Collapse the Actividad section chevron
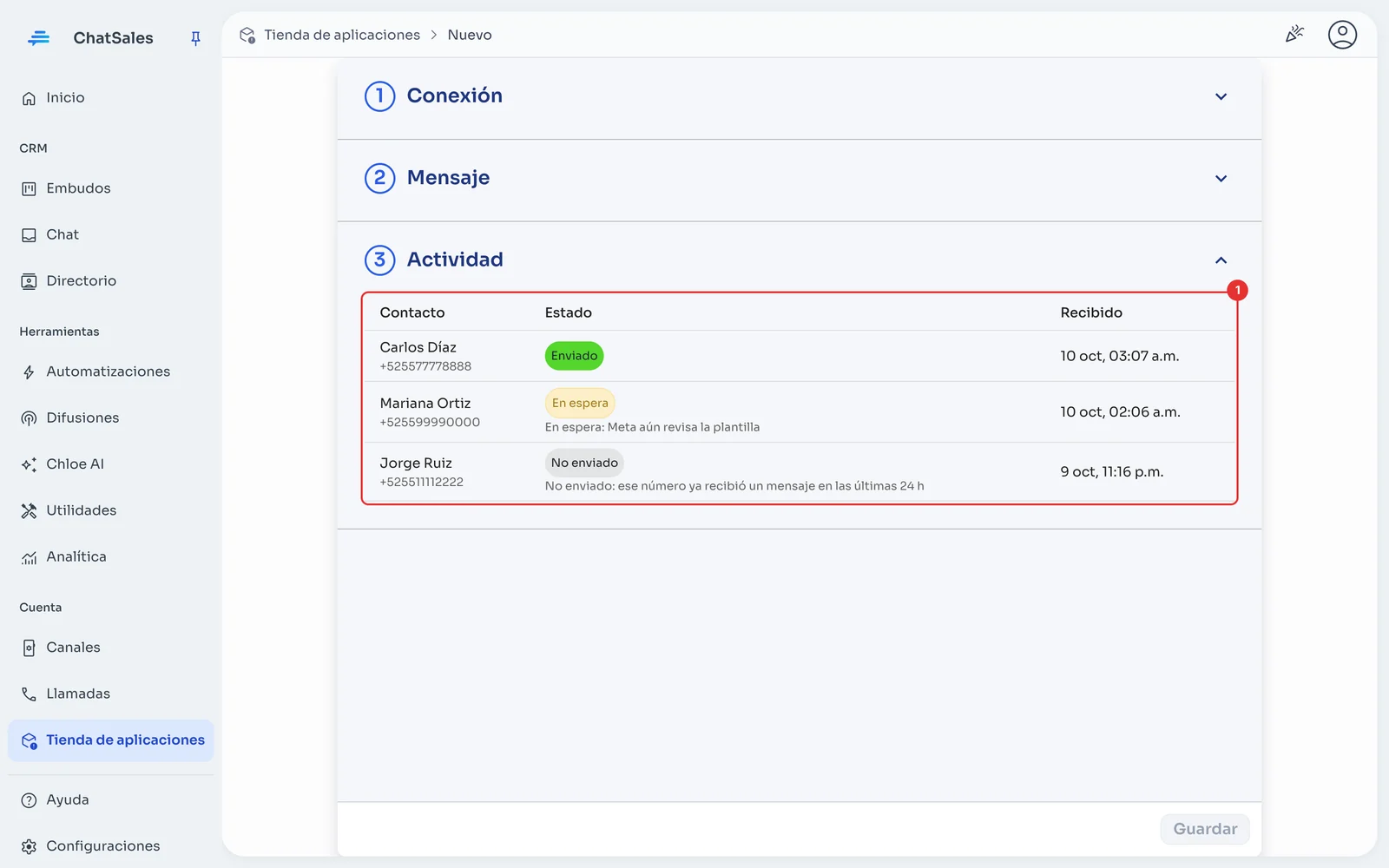The height and width of the screenshot is (868, 1389). 1221,260
